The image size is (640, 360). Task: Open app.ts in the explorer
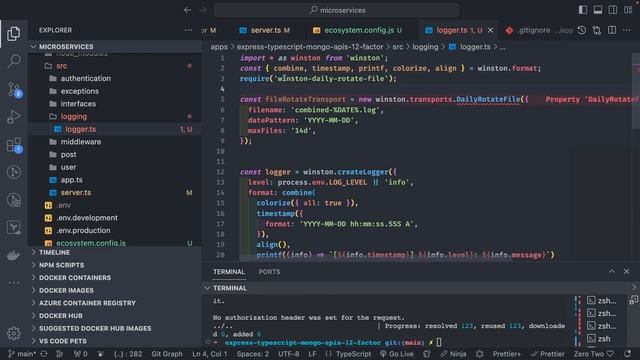115,180
